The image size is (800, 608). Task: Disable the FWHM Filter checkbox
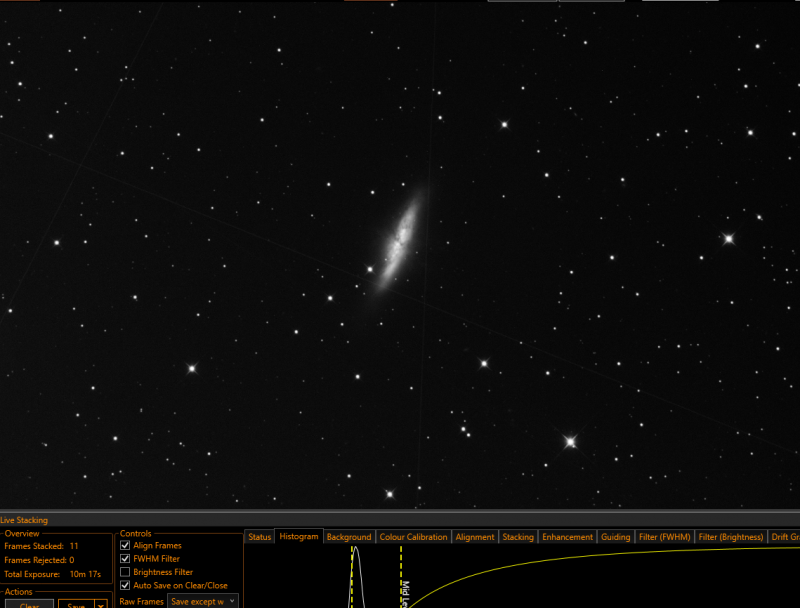coord(125,559)
